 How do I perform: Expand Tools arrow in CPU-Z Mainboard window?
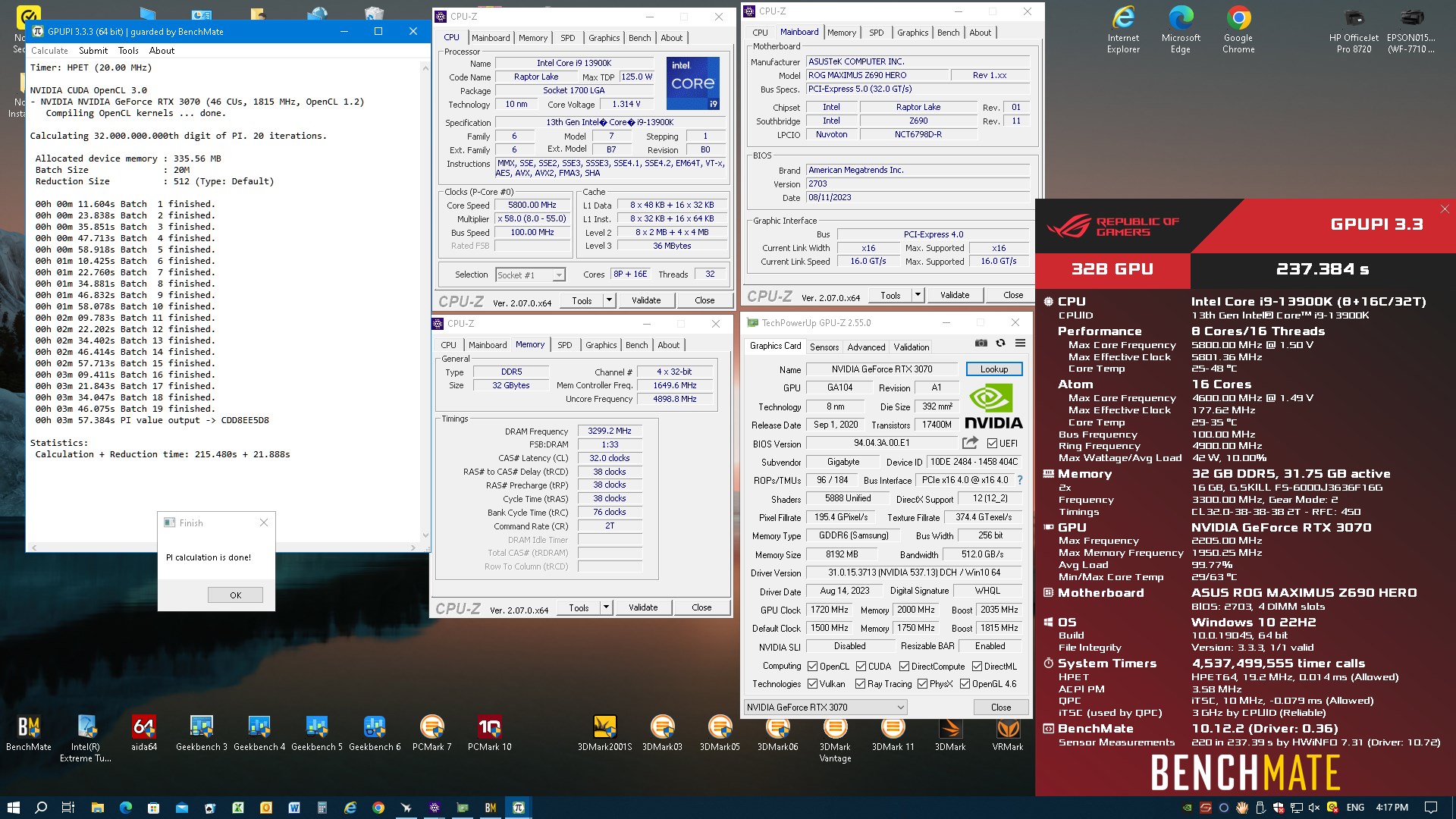[x=917, y=295]
